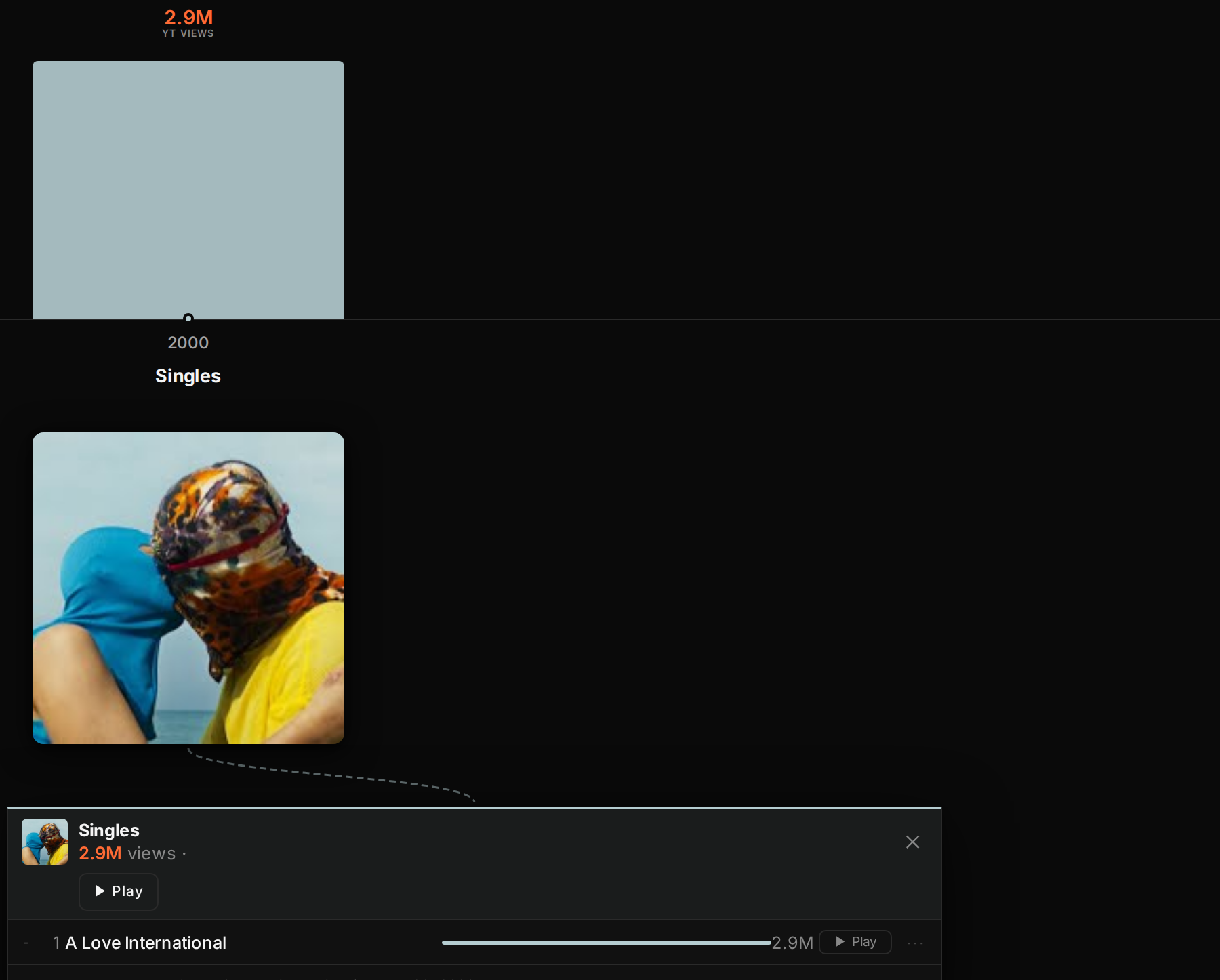Click the large Singles album cover
Screen dimensions: 1220x980
(188, 588)
